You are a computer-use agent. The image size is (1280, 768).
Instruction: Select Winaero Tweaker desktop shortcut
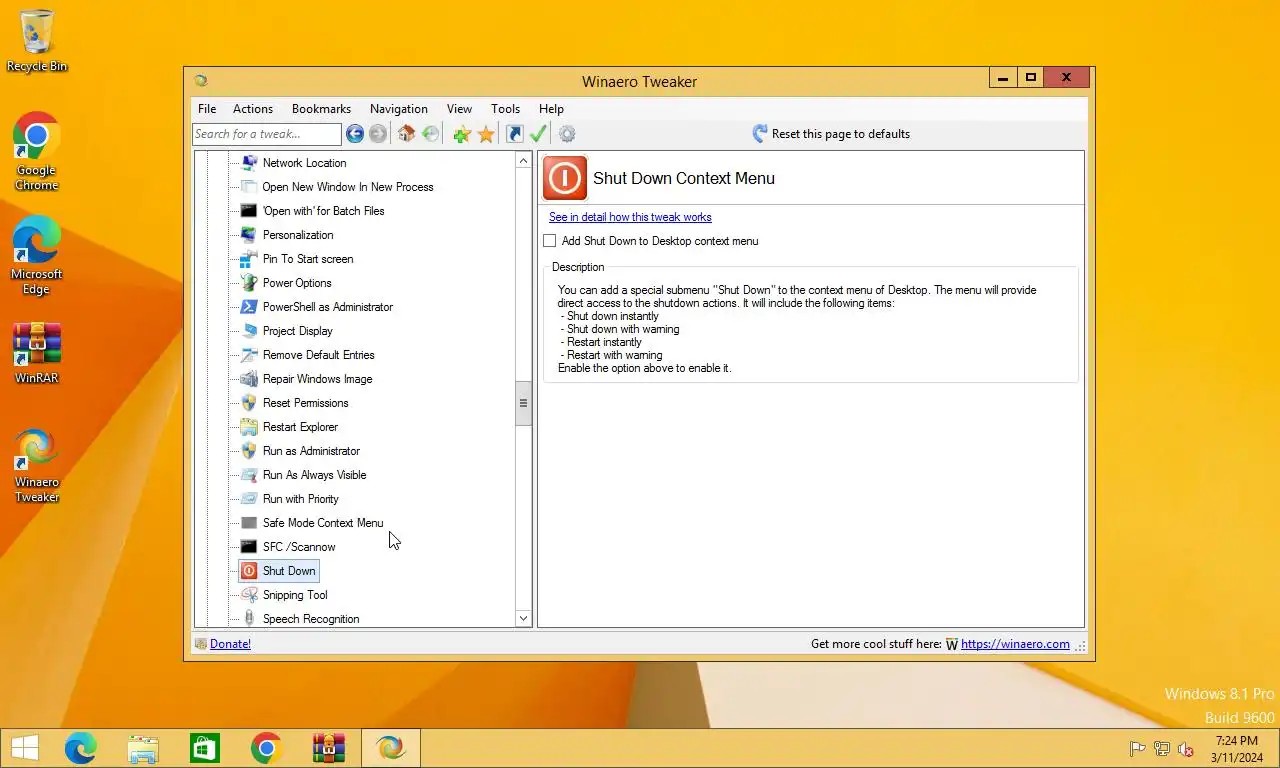[x=37, y=465]
